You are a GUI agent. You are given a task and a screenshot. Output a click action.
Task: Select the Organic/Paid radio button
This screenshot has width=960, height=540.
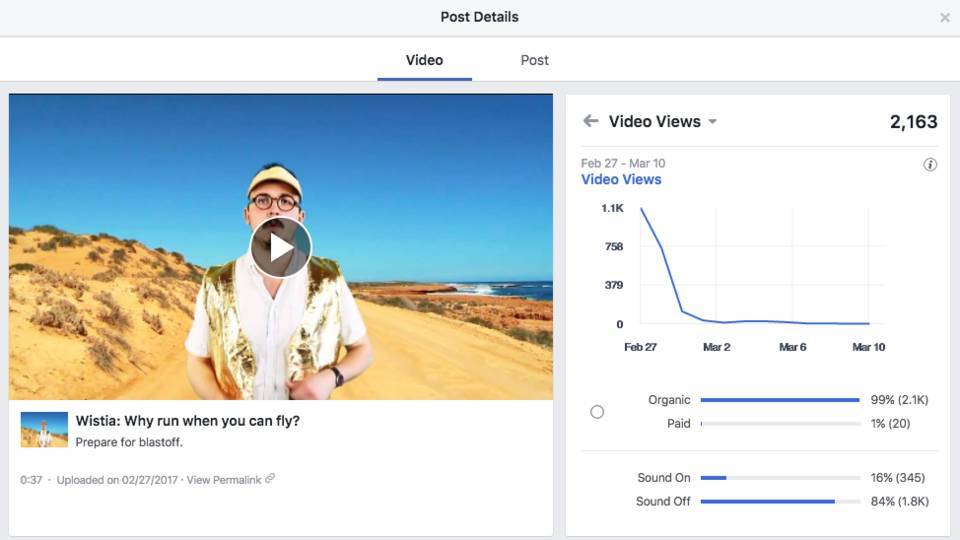[597, 412]
